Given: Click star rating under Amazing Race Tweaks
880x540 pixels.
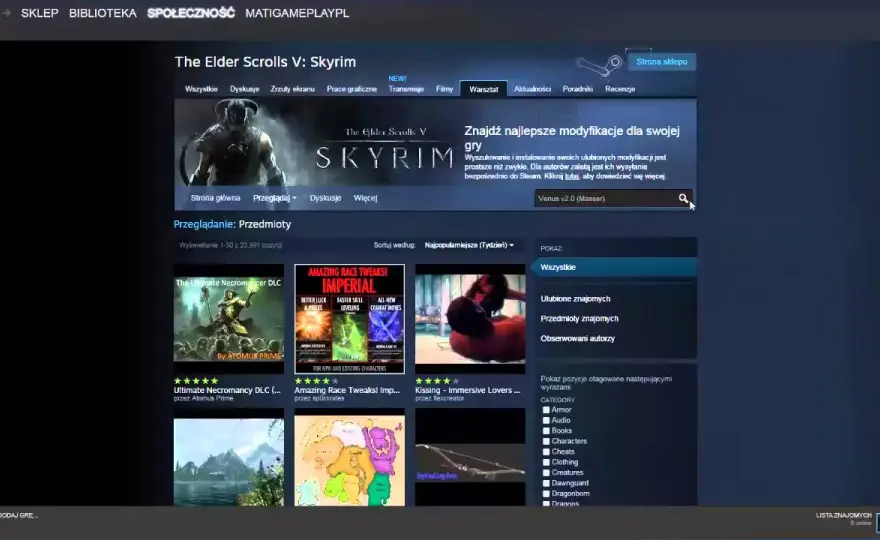Looking at the screenshot, I should coord(317,381).
